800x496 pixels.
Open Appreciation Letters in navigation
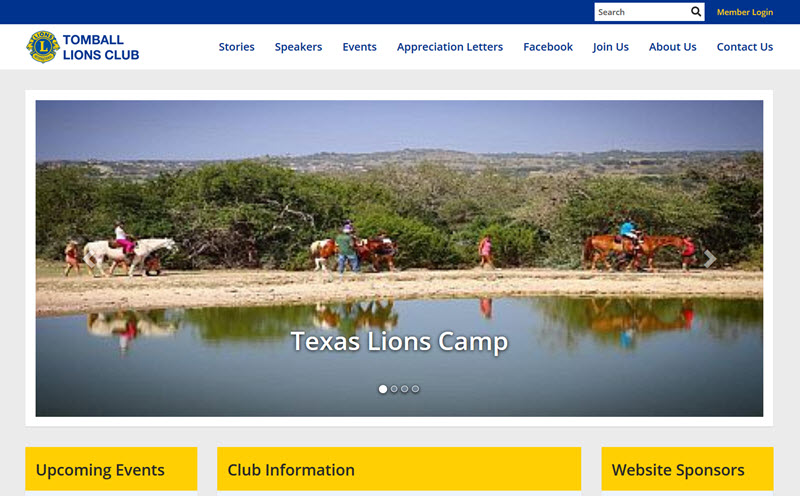pos(449,47)
